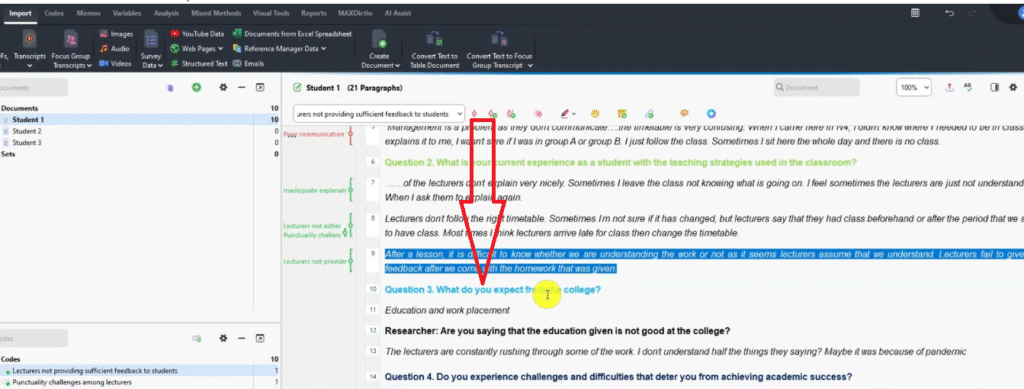Click the document link icon in toolbar
Screen dimensions: 1024x389
(x=648, y=114)
